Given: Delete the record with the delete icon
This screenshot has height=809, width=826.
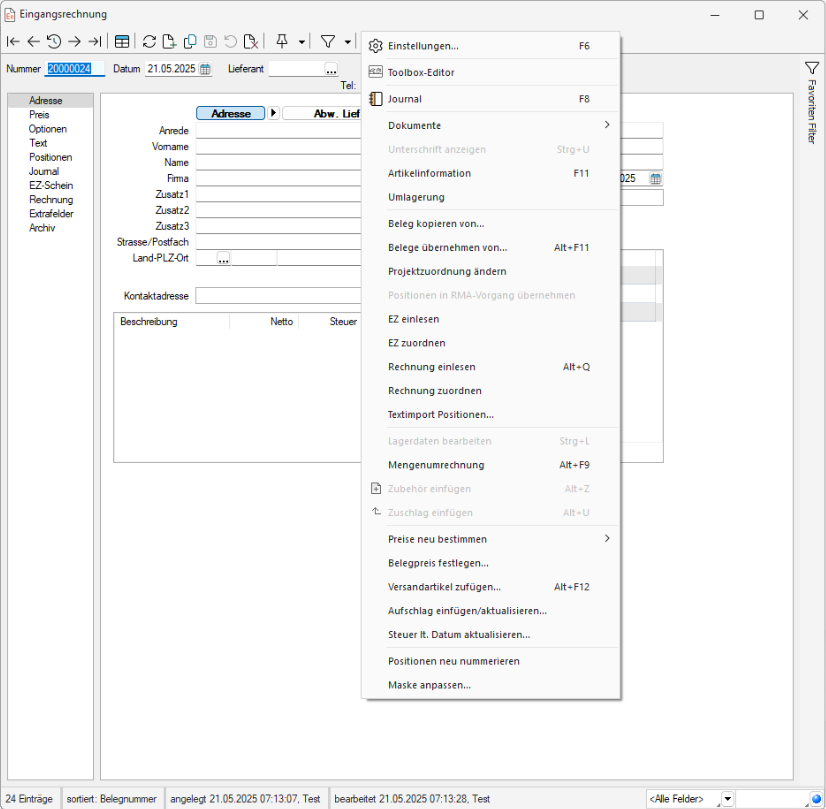Looking at the screenshot, I should (251, 42).
